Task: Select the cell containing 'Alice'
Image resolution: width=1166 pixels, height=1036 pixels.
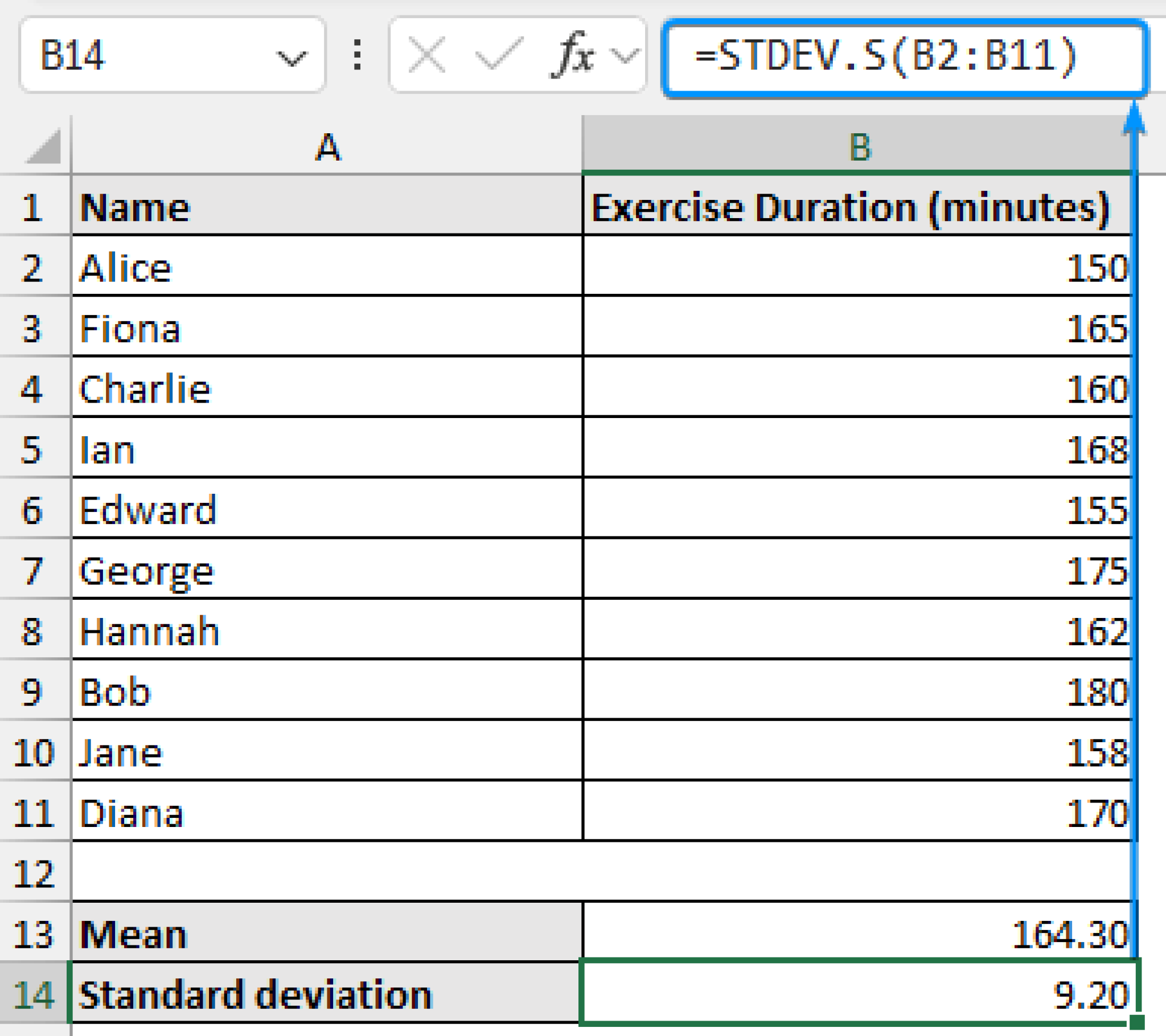Action: 327,266
